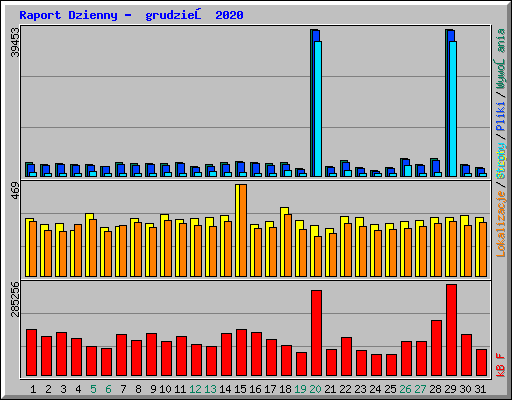Click the red kB bar for day 9

click(x=152, y=355)
